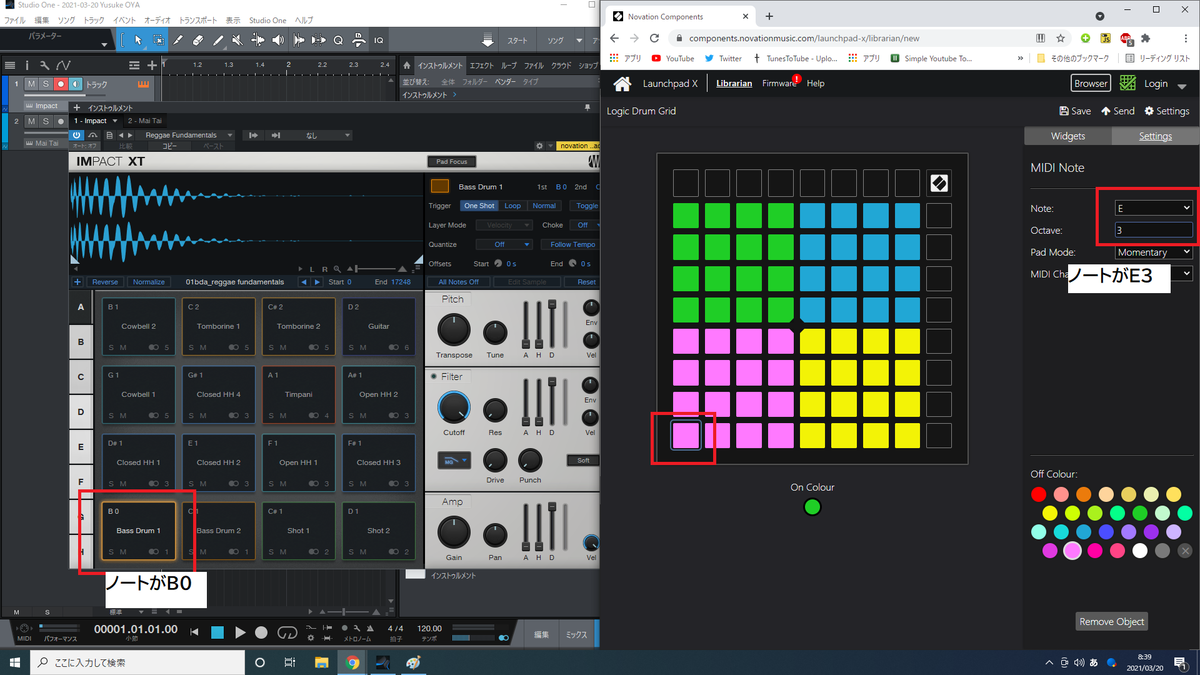Click the Q quantize icon in the toolbar
The height and width of the screenshot is (675, 1200).
[x=338, y=40]
